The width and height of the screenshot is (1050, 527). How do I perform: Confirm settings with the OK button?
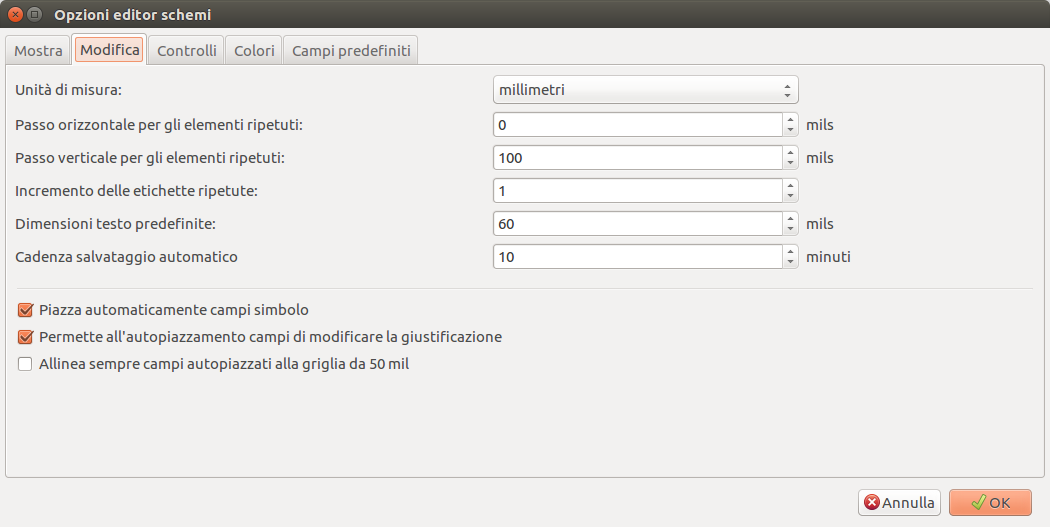coord(990,502)
